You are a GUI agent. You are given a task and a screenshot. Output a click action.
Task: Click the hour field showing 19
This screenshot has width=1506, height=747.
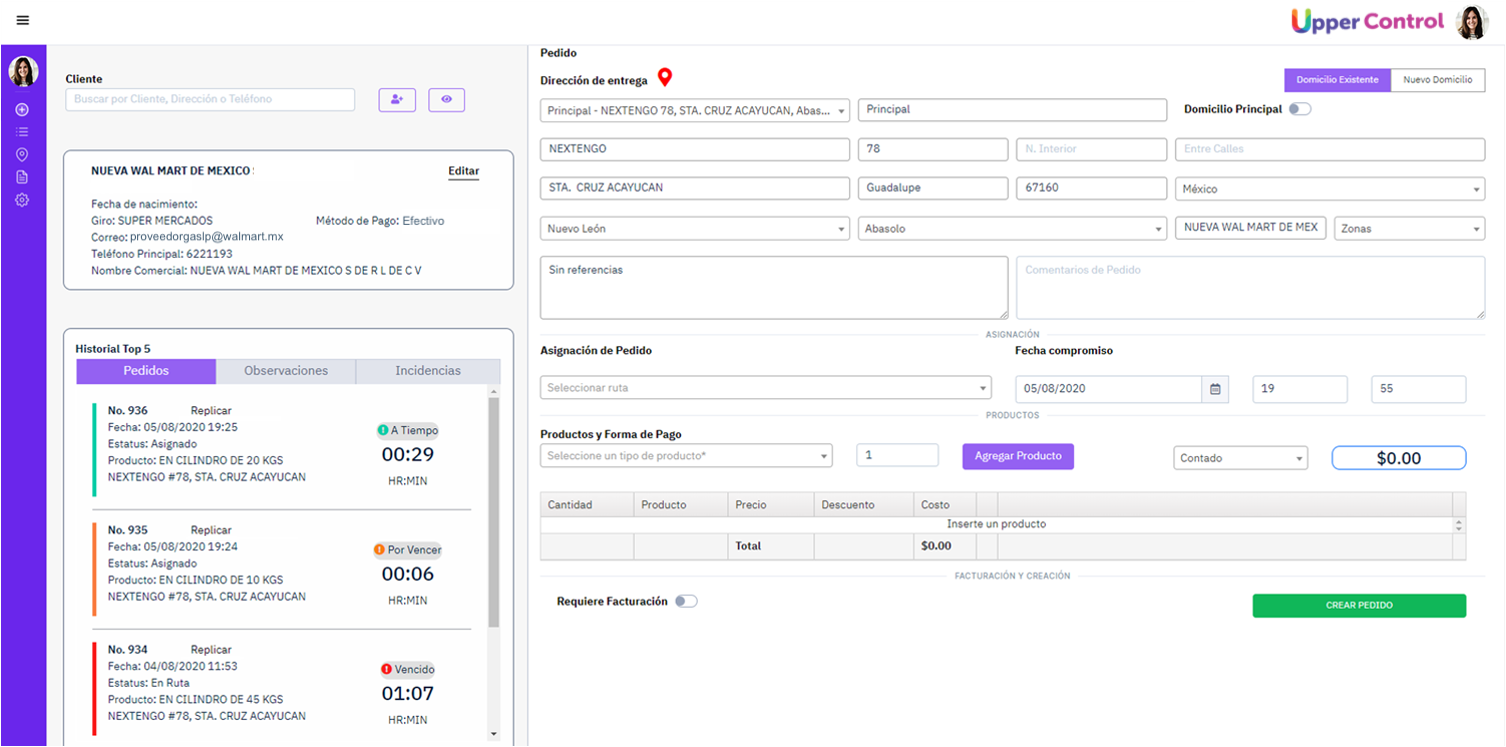pos(1300,389)
